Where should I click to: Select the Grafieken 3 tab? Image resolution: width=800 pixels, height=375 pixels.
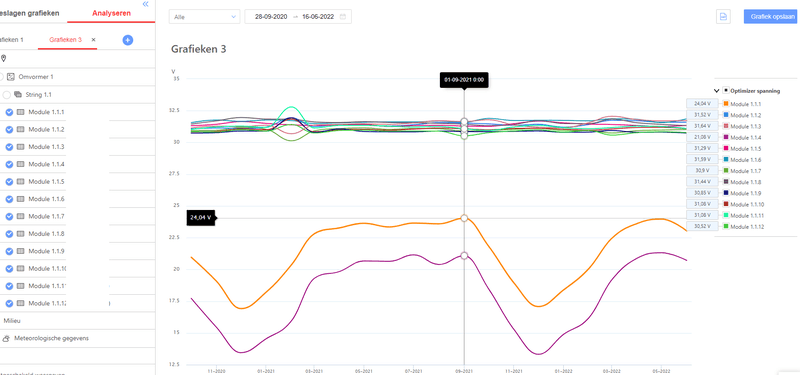66,39
